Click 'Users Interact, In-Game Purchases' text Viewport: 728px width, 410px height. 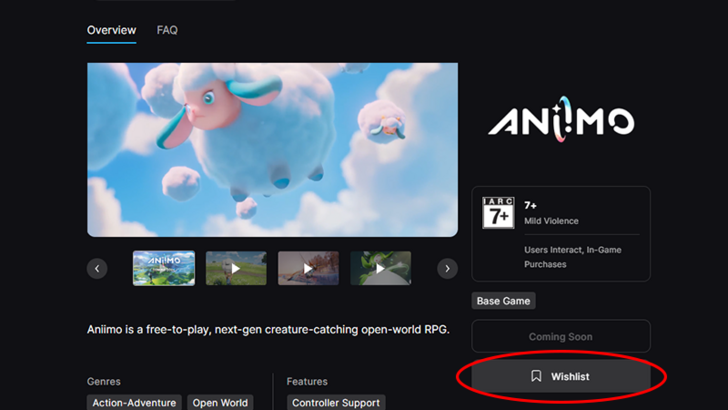pyautogui.click(x=572, y=257)
